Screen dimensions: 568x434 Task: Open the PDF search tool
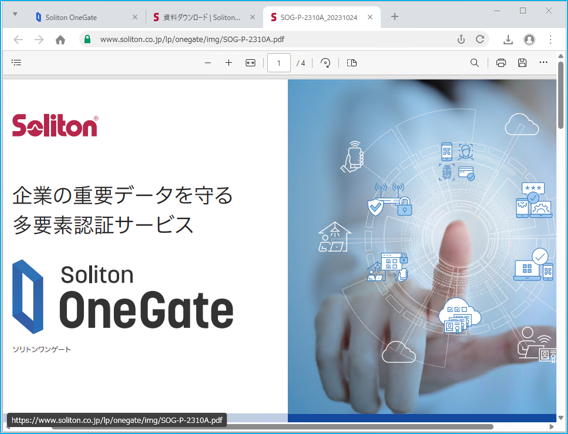coord(474,63)
